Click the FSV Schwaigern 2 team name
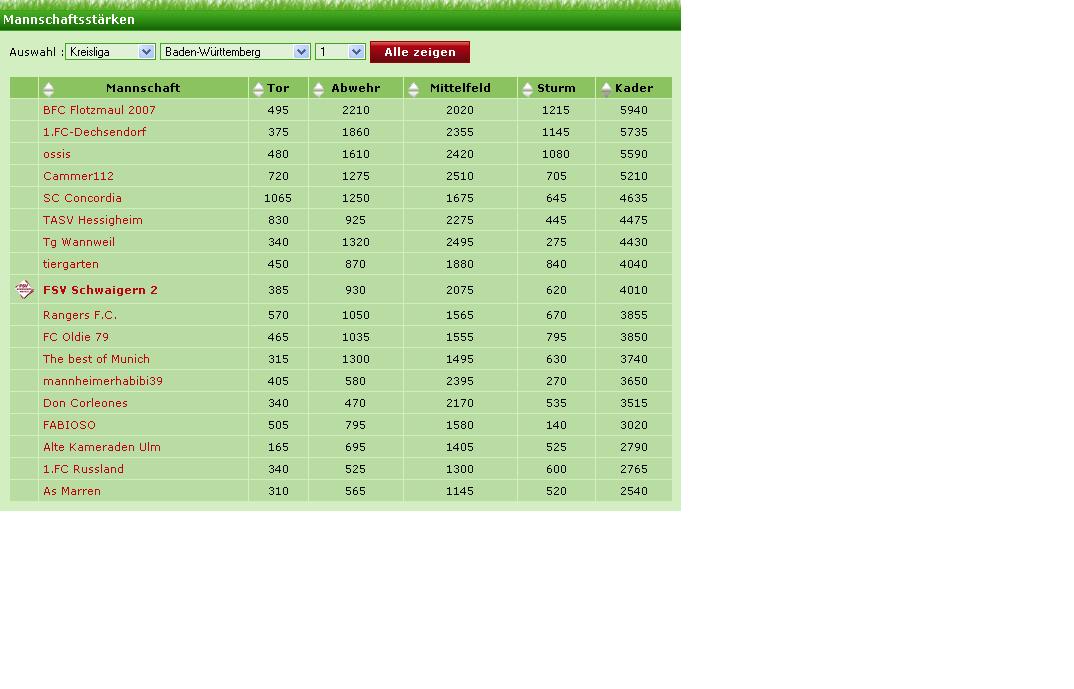Screen dimensions: 1074x689 (100, 290)
